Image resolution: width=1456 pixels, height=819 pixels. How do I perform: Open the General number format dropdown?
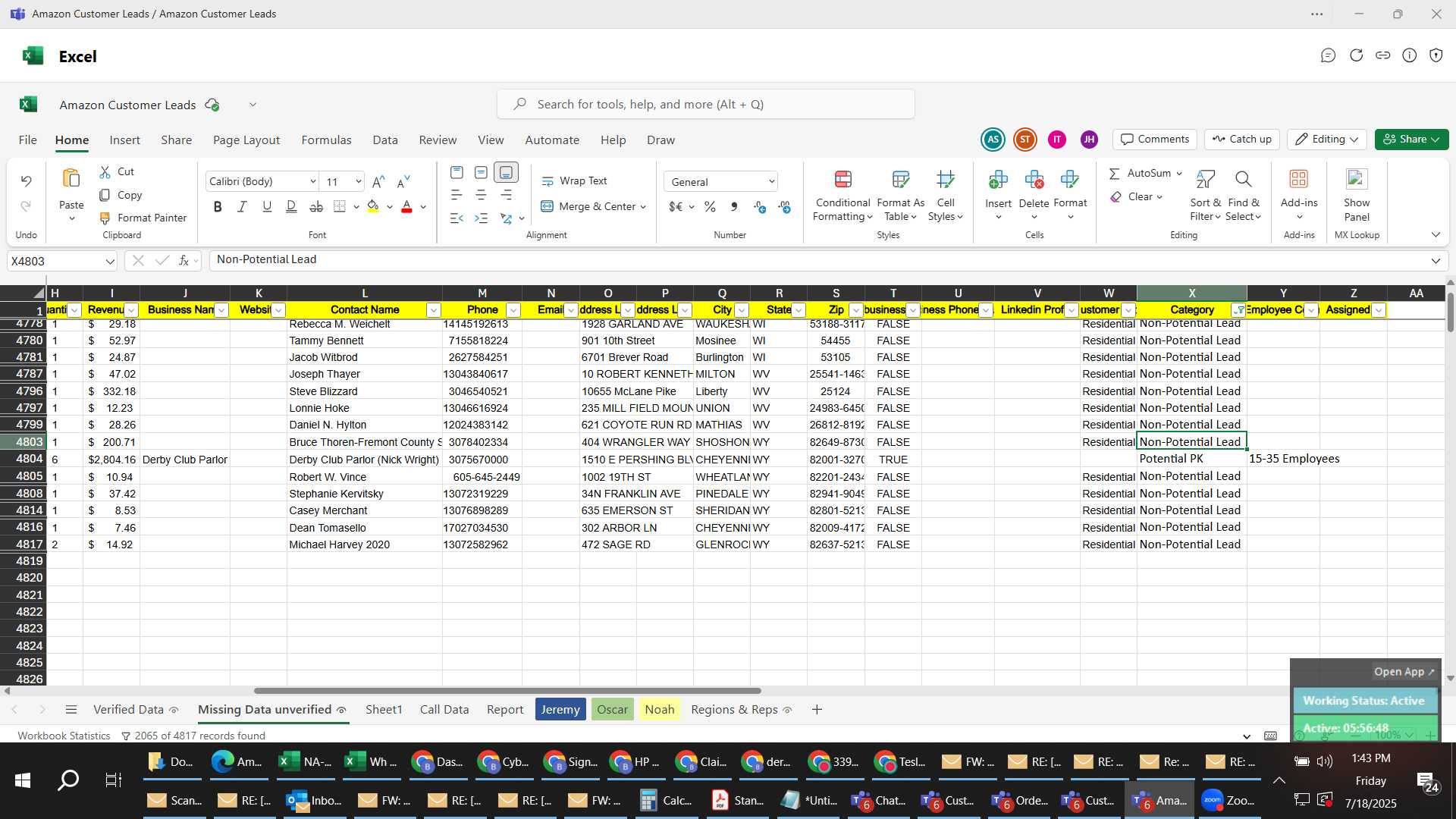coord(771,182)
